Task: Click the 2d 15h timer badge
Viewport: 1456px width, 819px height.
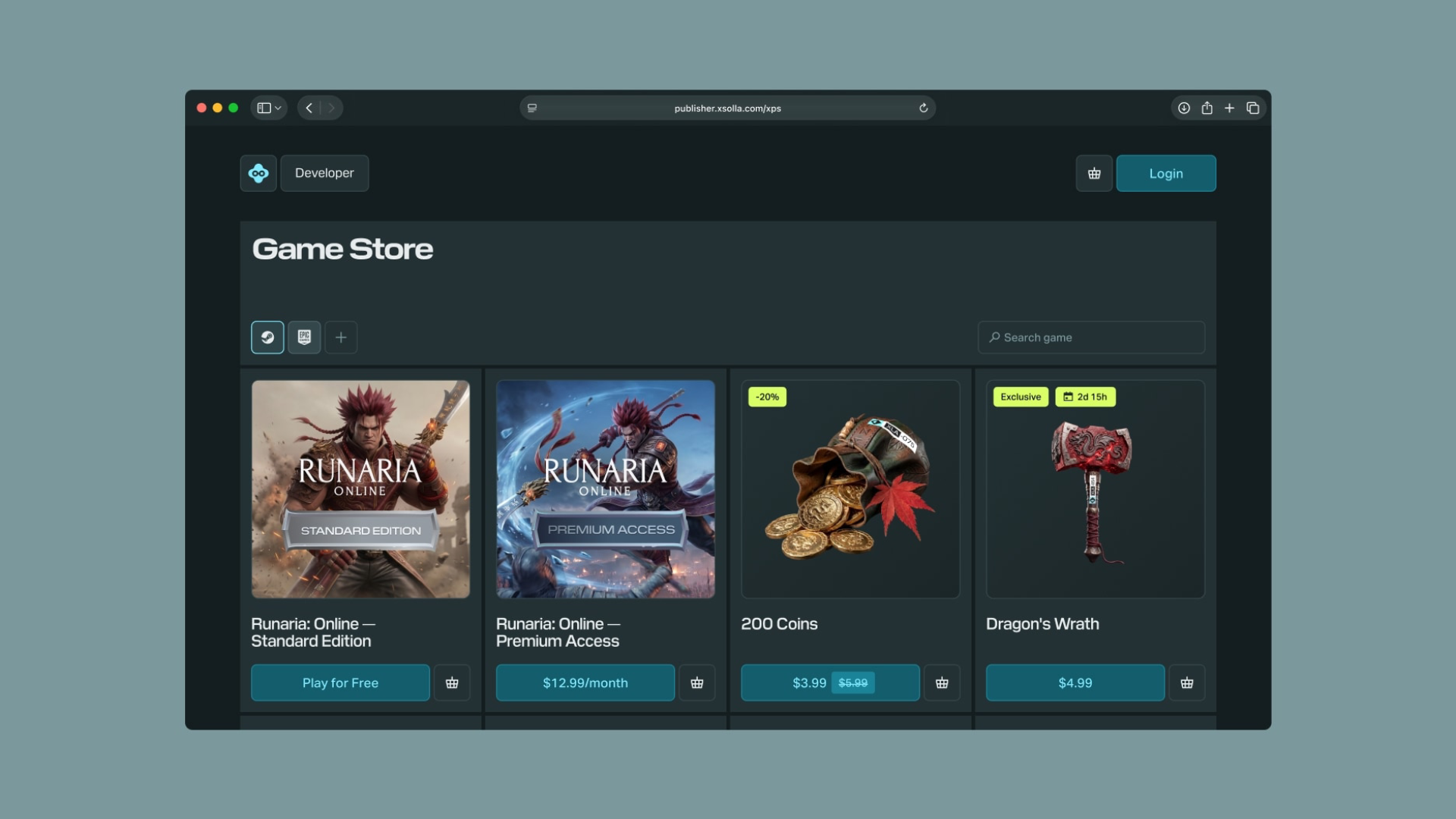Action: point(1085,397)
